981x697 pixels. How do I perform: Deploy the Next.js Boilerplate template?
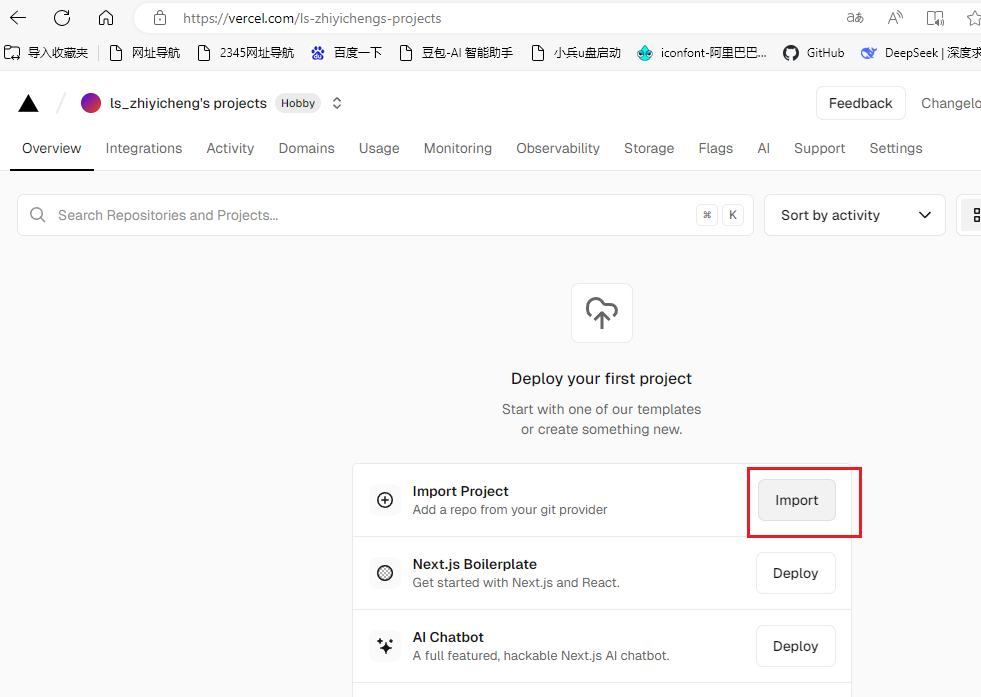pos(796,573)
